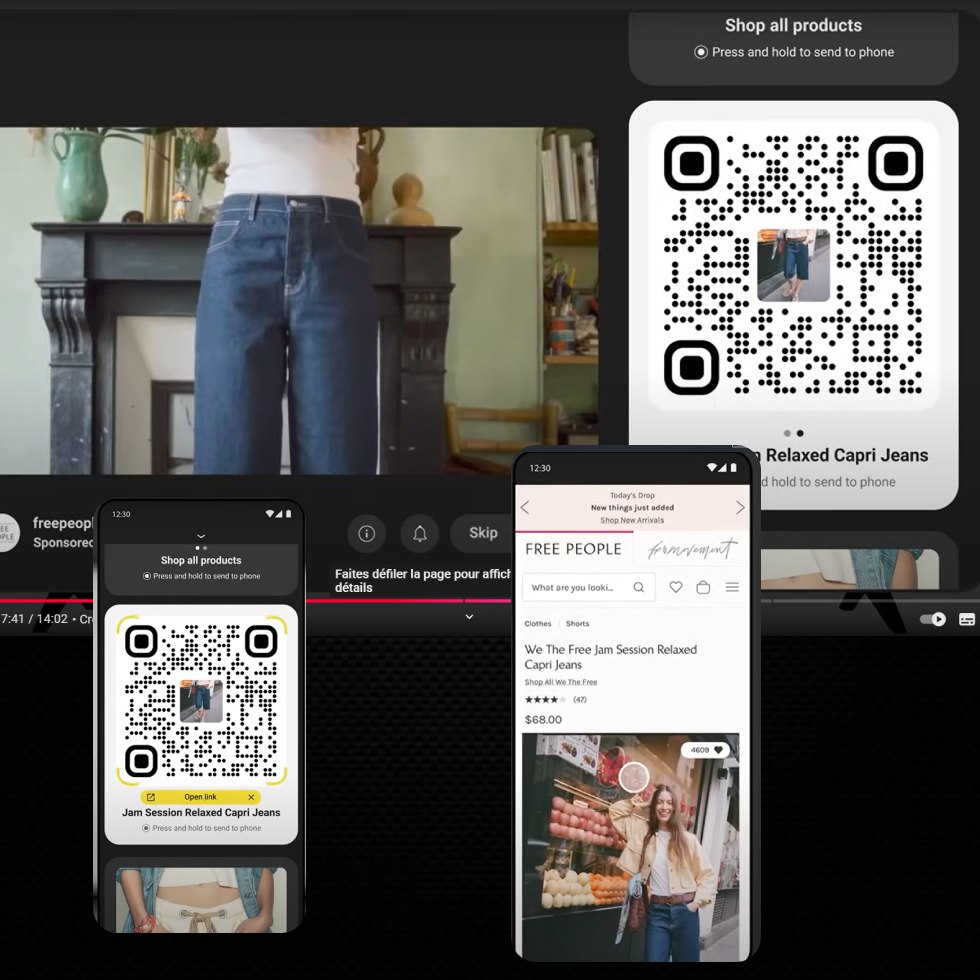Viewport: 980px width, 980px height.
Task: Expand the chevron below the French caption
Action: click(469, 617)
